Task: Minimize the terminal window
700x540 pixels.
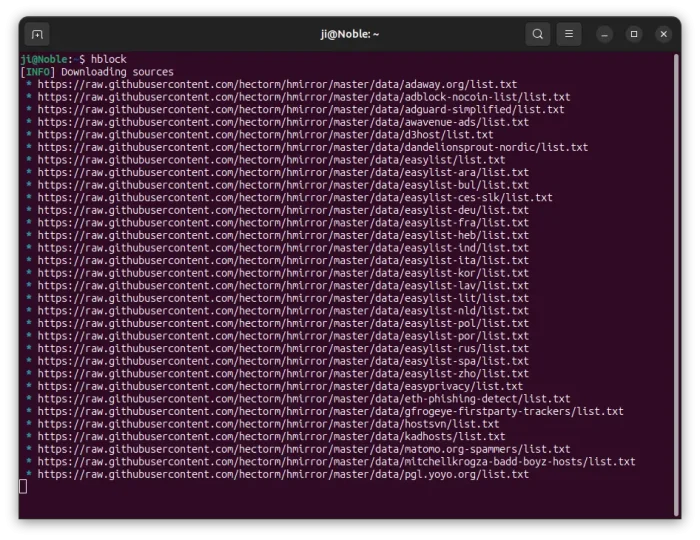Action: 604,34
